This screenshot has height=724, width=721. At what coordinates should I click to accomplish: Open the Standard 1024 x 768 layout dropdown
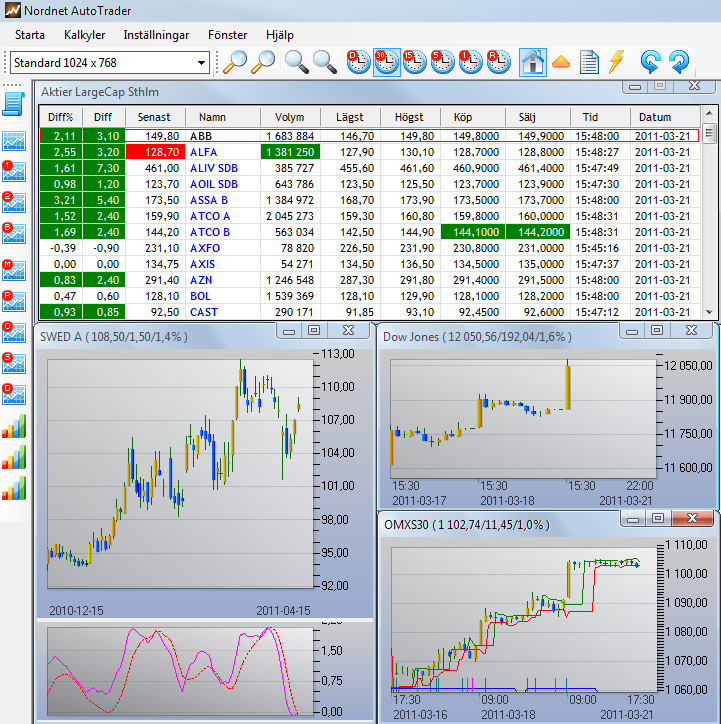pos(109,62)
